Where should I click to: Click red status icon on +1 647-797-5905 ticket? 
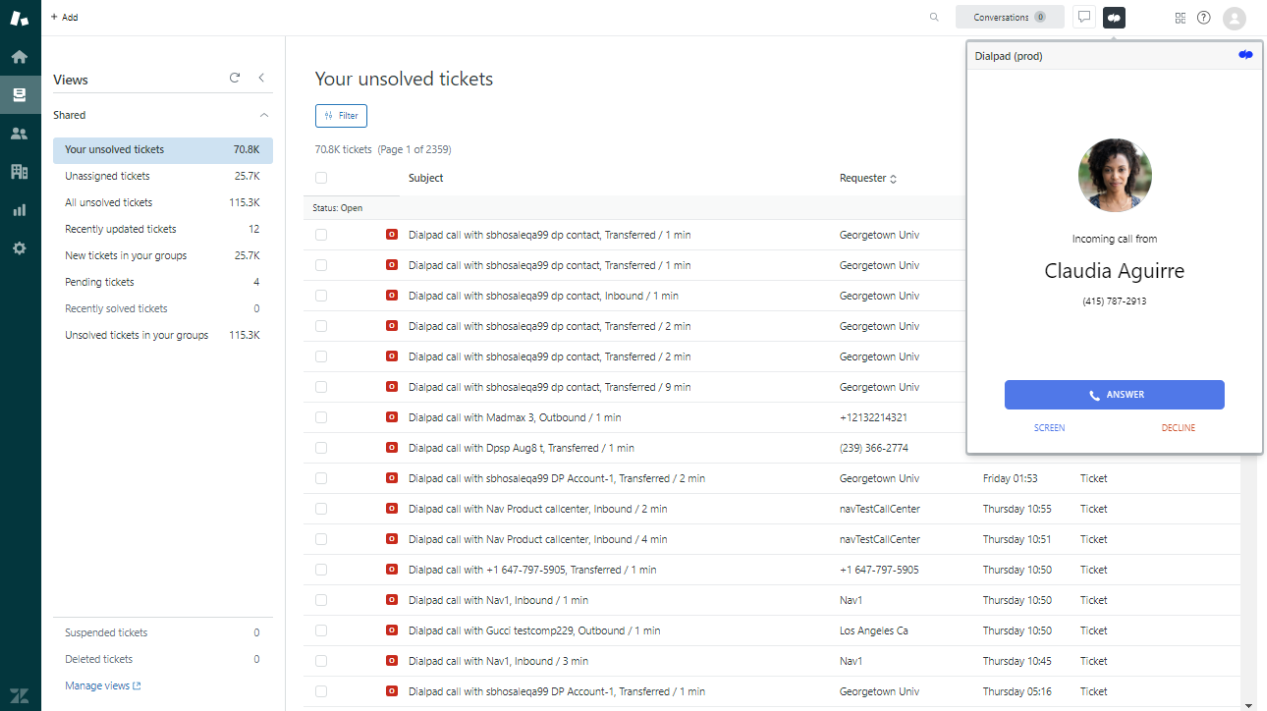[x=391, y=569]
